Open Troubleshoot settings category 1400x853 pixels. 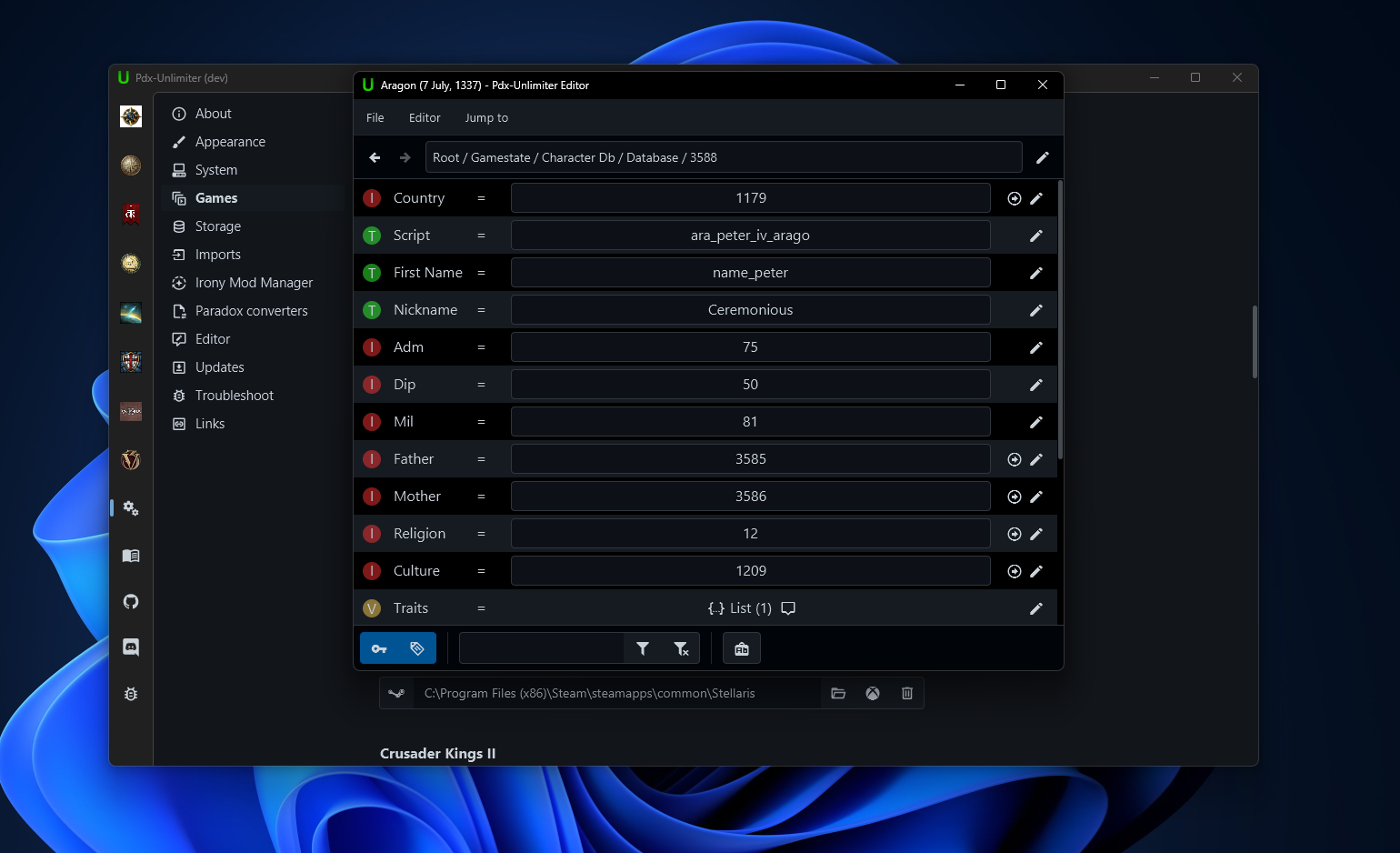tap(234, 396)
